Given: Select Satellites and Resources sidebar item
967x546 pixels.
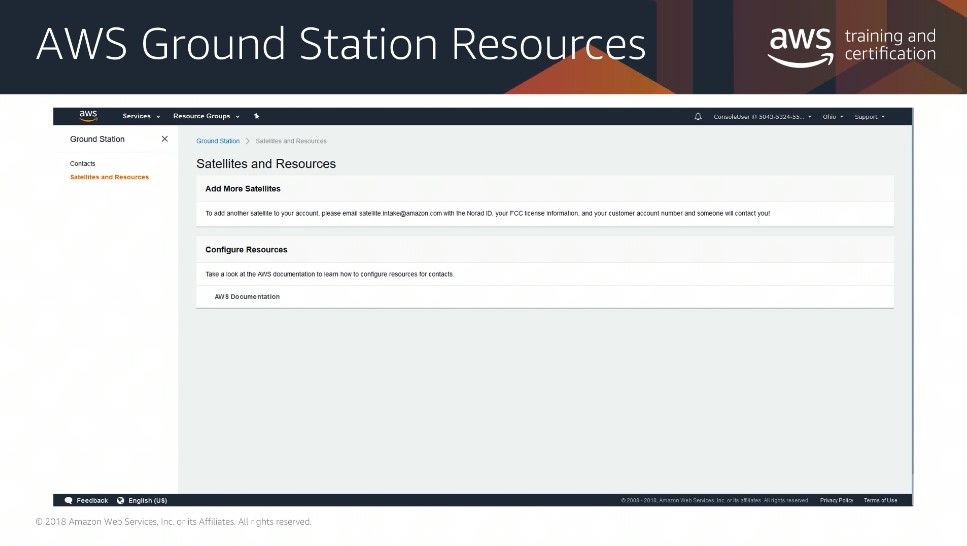Looking at the screenshot, I should point(109,177).
